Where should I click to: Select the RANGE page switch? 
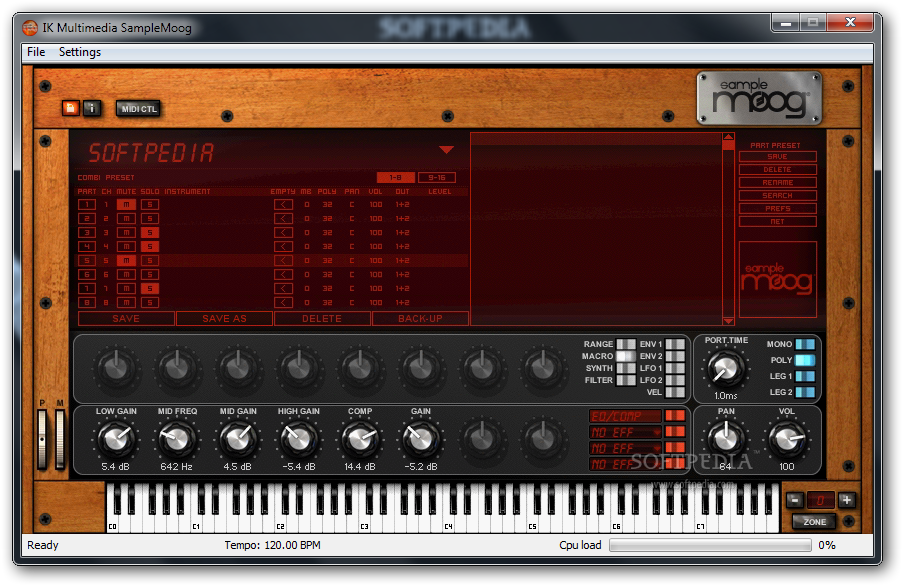(x=626, y=344)
